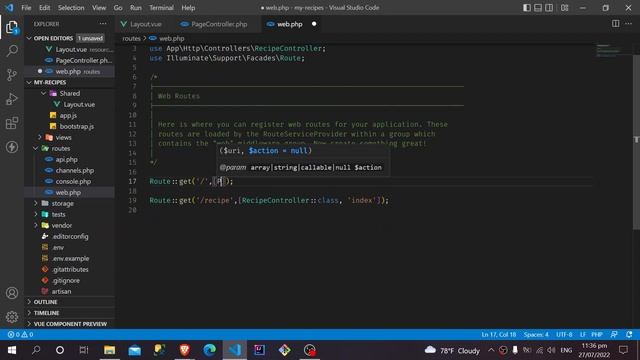
Task: Click the editor vertical scrollbar
Action: click(636, 143)
